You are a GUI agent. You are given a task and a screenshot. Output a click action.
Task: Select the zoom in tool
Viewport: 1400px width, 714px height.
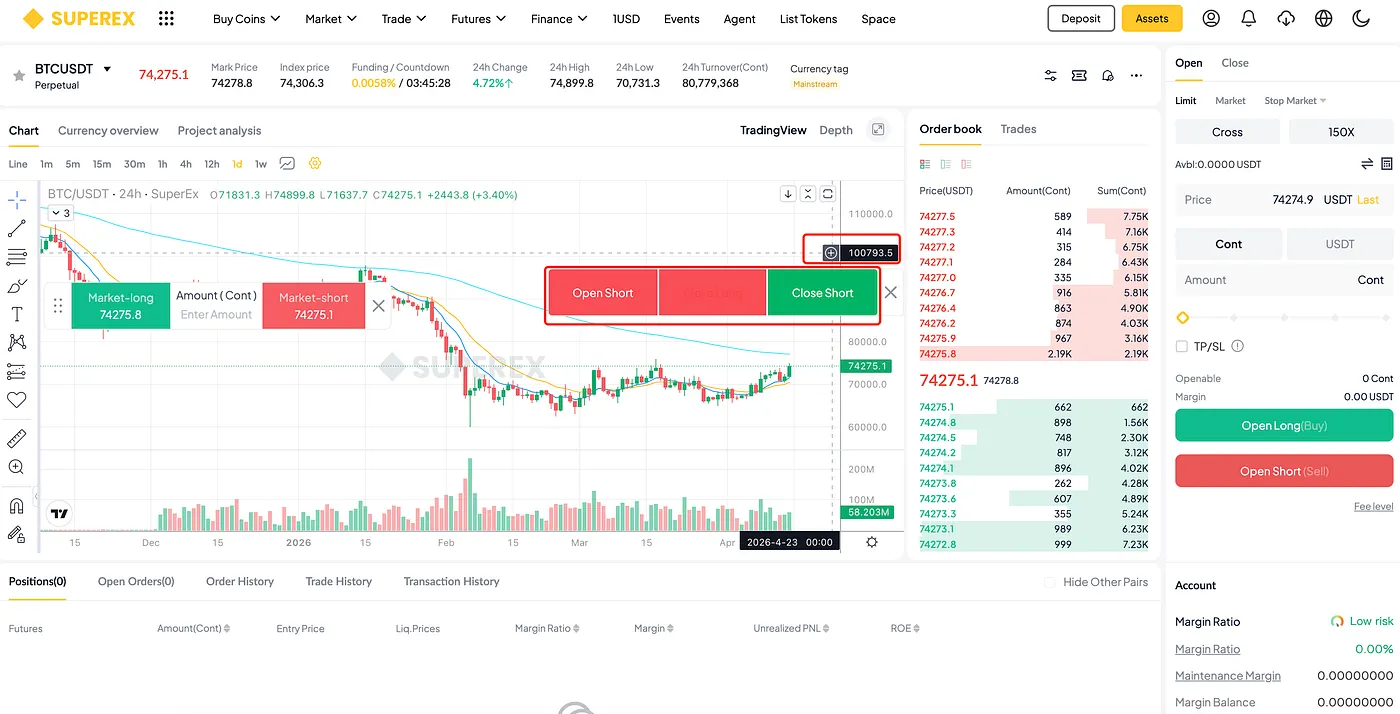[17, 467]
